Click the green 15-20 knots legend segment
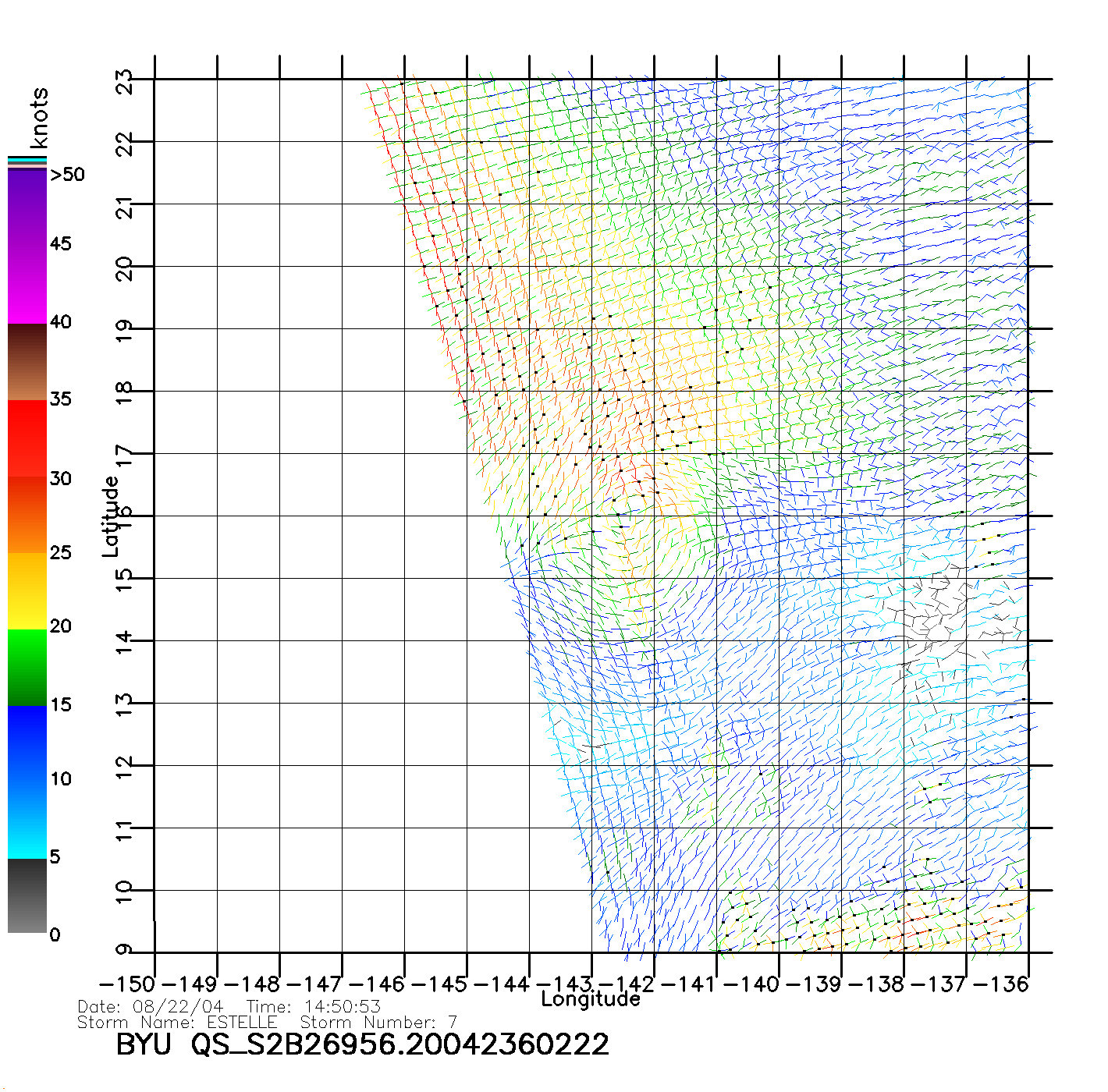The height and width of the screenshot is (1092, 1108). [x=27, y=667]
